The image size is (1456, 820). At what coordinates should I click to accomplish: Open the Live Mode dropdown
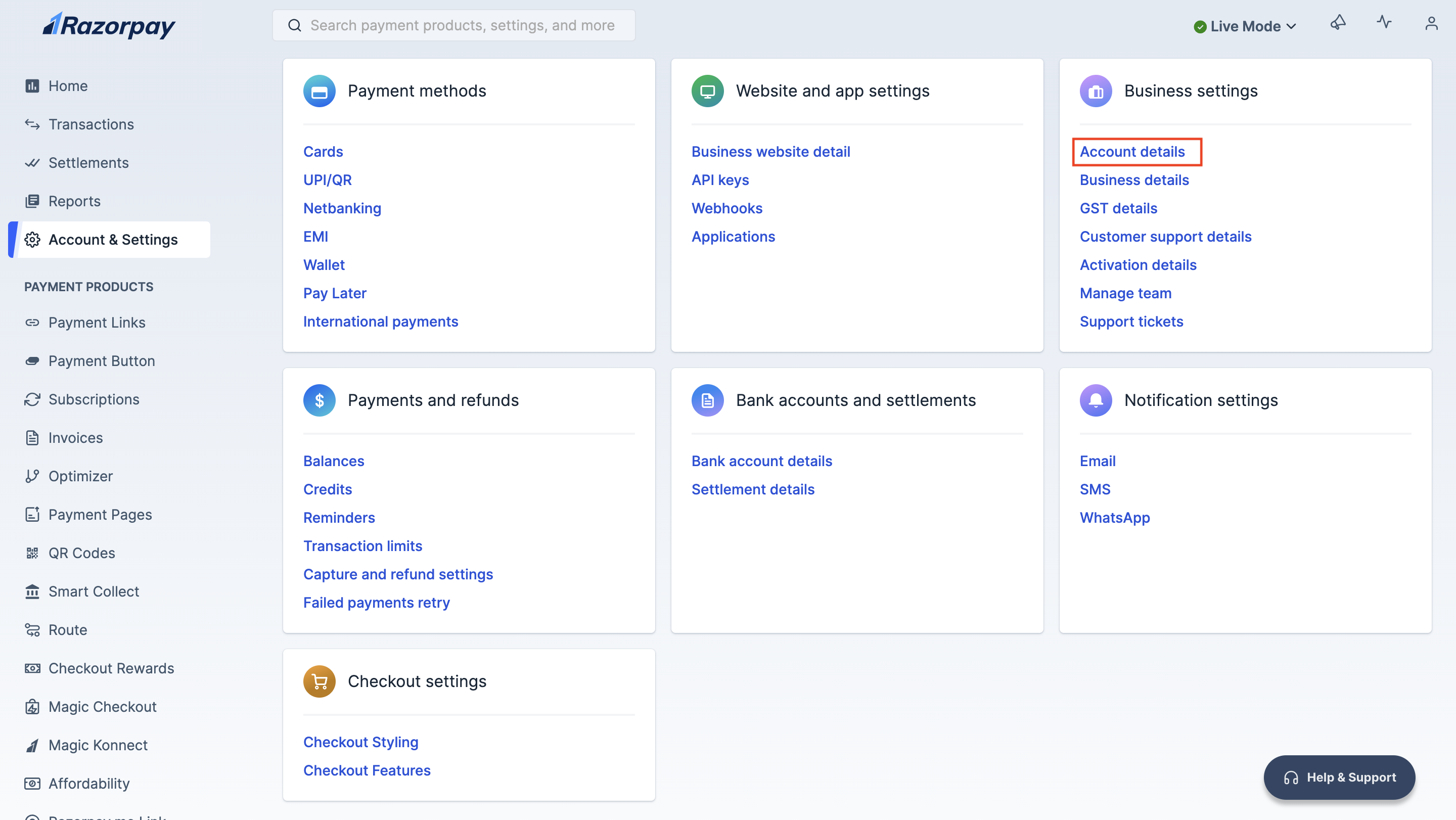(x=1245, y=27)
